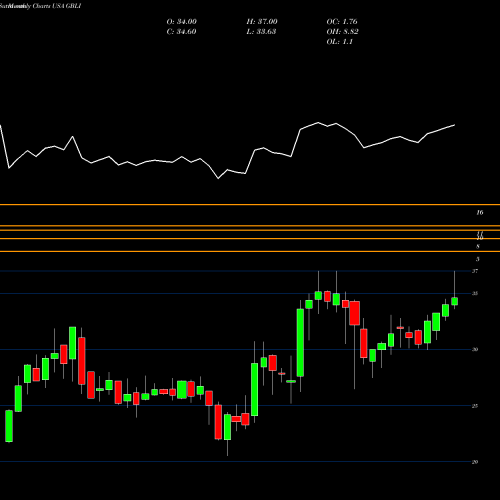Select the high value 'H: 37.00'
The height and width of the screenshot is (500, 500).
pos(262,22)
